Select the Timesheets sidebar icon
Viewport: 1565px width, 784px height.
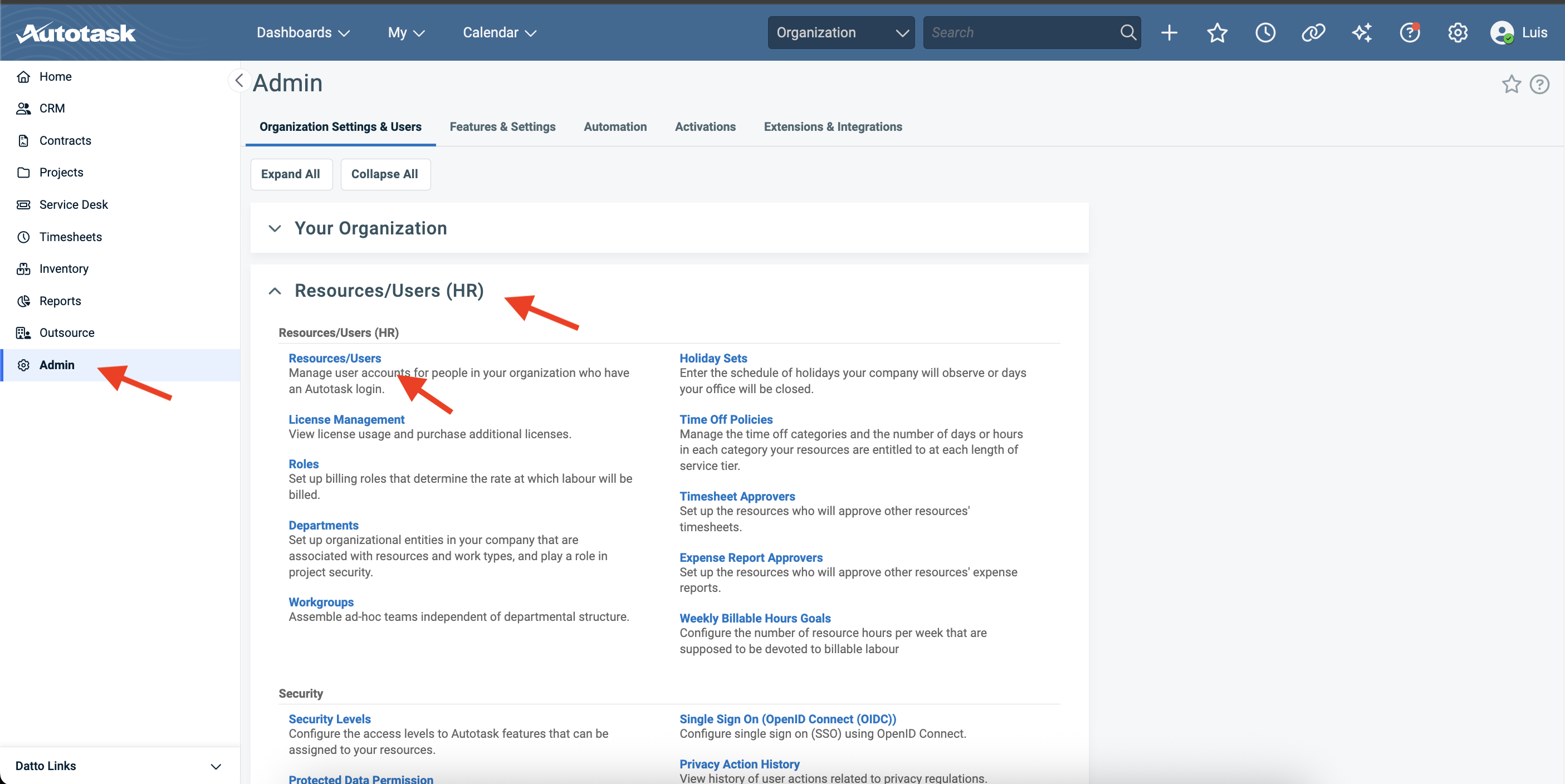(23, 237)
